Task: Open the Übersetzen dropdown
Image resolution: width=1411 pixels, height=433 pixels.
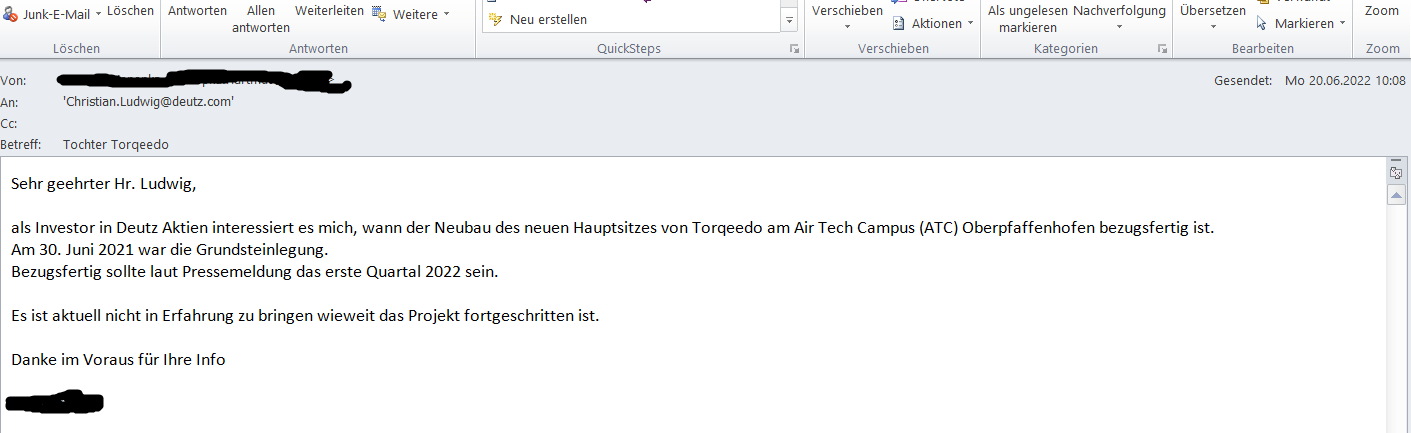Action: tap(1212, 27)
